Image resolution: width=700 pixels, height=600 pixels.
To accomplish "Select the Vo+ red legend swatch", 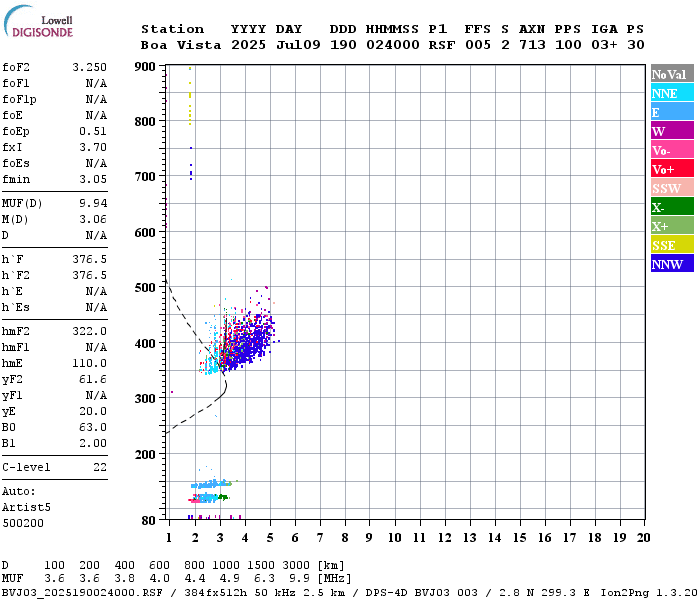I will [x=672, y=169].
